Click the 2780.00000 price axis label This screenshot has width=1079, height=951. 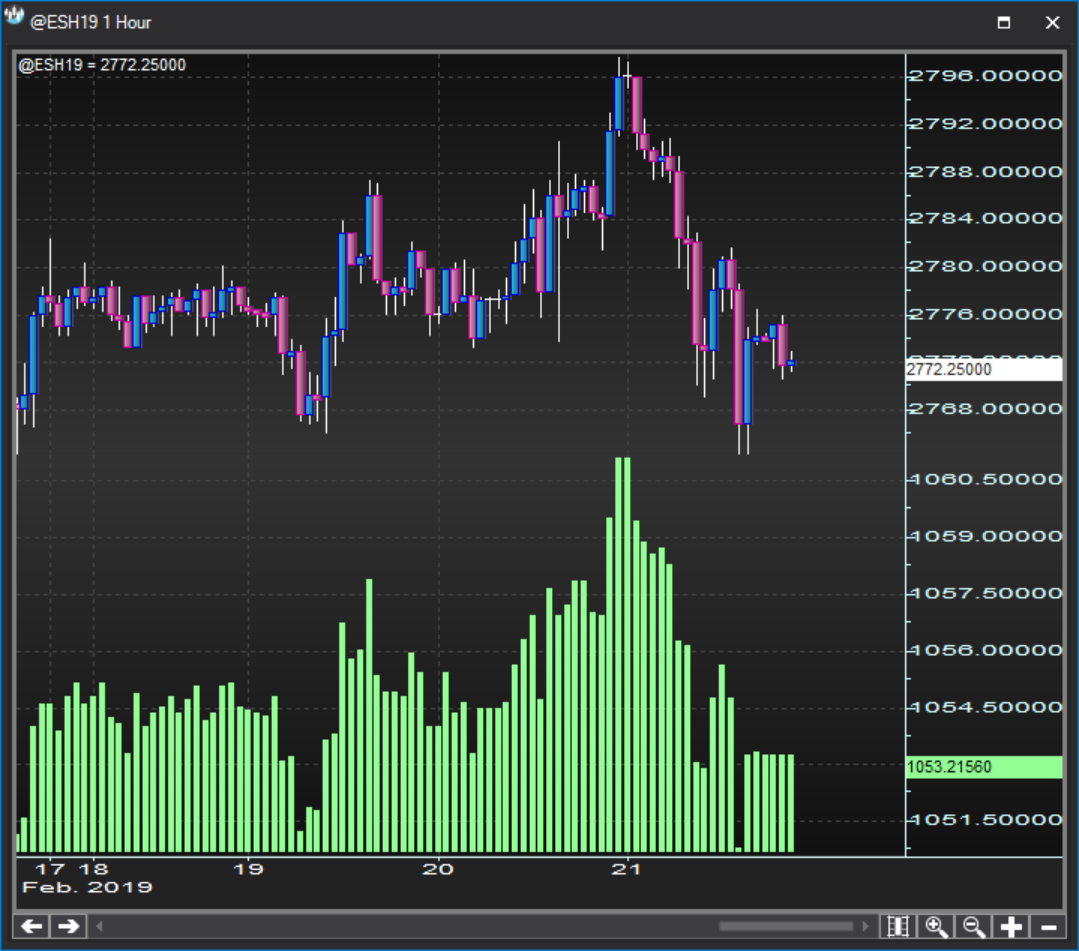point(985,266)
